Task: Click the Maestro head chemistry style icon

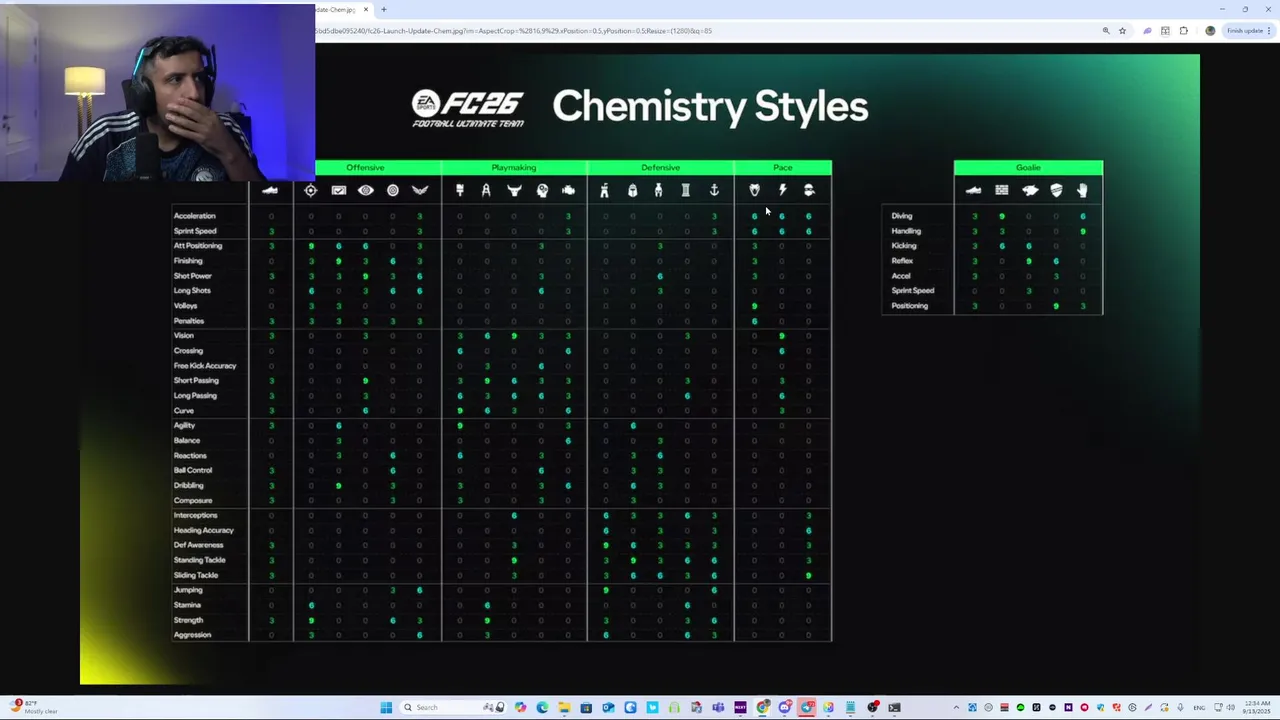Action: (x=542, y=190)
